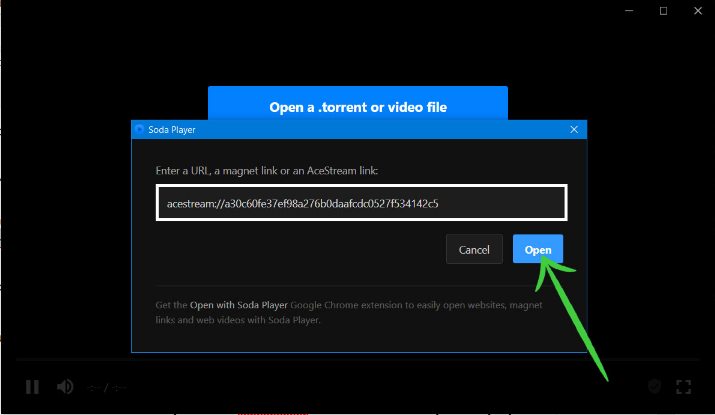The width and height of the screenshot is (715, 415).
Task: Click 'Open a .torrent or video file' button
Action: tap(358, 103)
